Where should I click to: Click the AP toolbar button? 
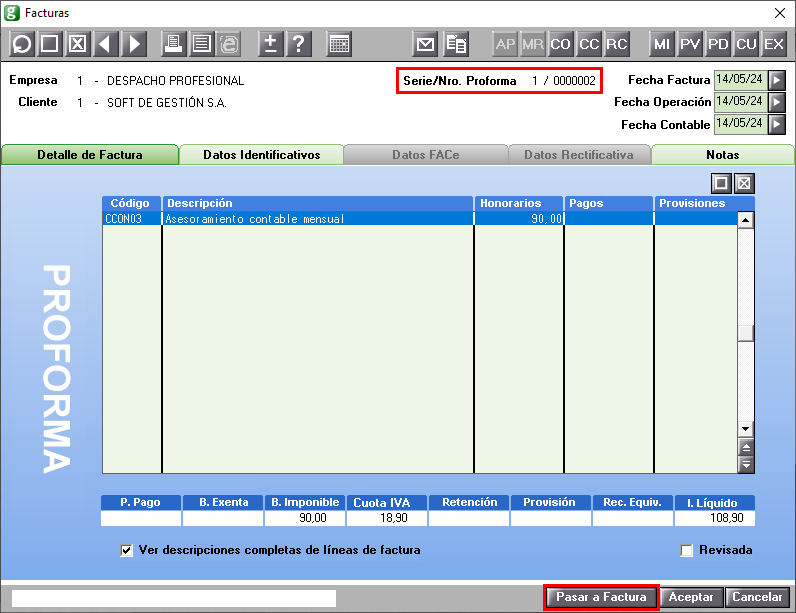505,44
